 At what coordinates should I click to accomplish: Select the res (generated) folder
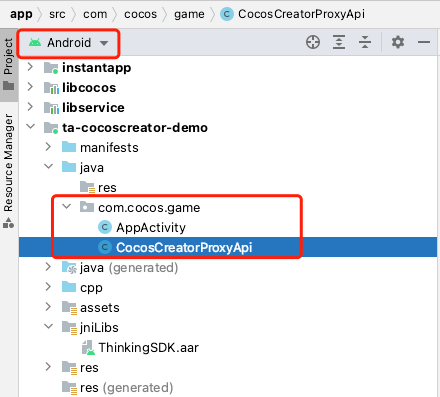[x=228, y=387]
